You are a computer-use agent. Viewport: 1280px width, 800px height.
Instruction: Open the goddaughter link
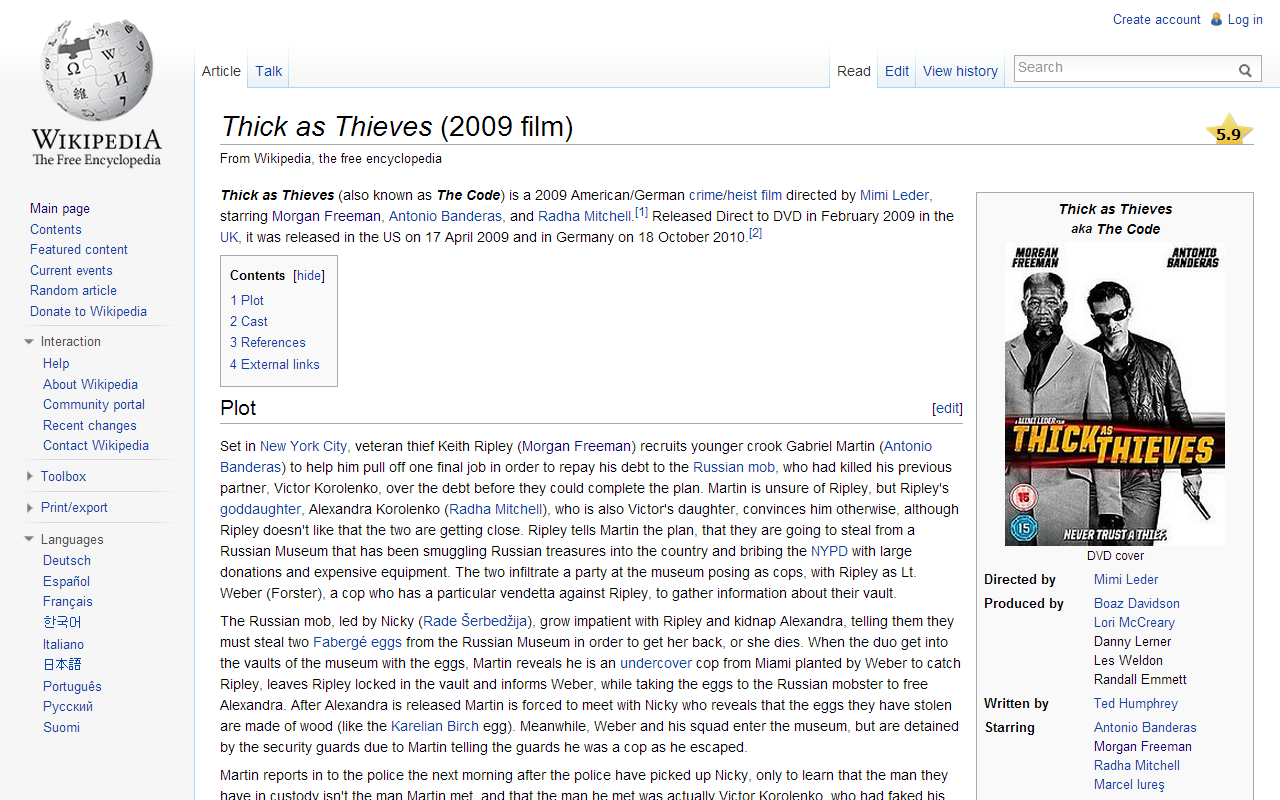tap(260, 510)
